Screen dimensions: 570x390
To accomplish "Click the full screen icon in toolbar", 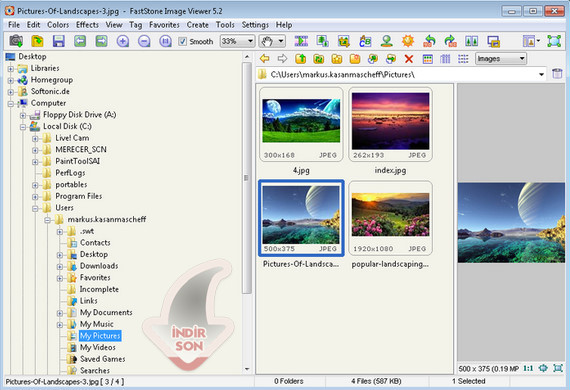I will pos(554,41).
